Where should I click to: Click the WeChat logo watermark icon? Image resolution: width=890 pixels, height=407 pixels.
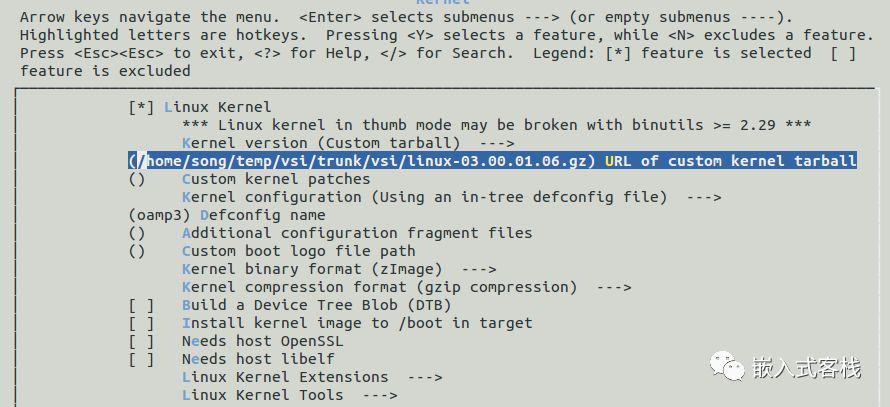point(727,365)
